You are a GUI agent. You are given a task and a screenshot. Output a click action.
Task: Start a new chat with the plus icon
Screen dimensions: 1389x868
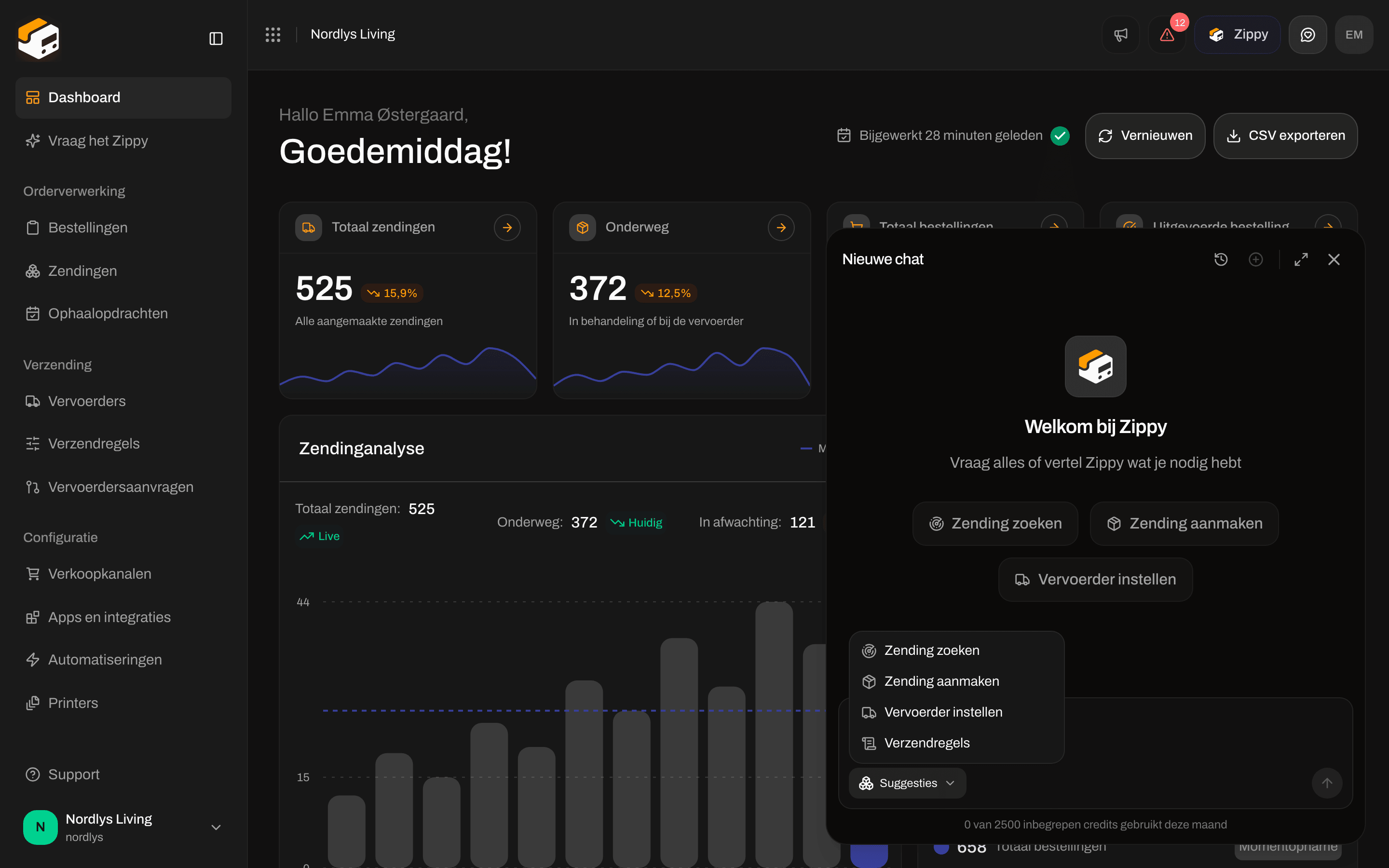(1256, 259)
